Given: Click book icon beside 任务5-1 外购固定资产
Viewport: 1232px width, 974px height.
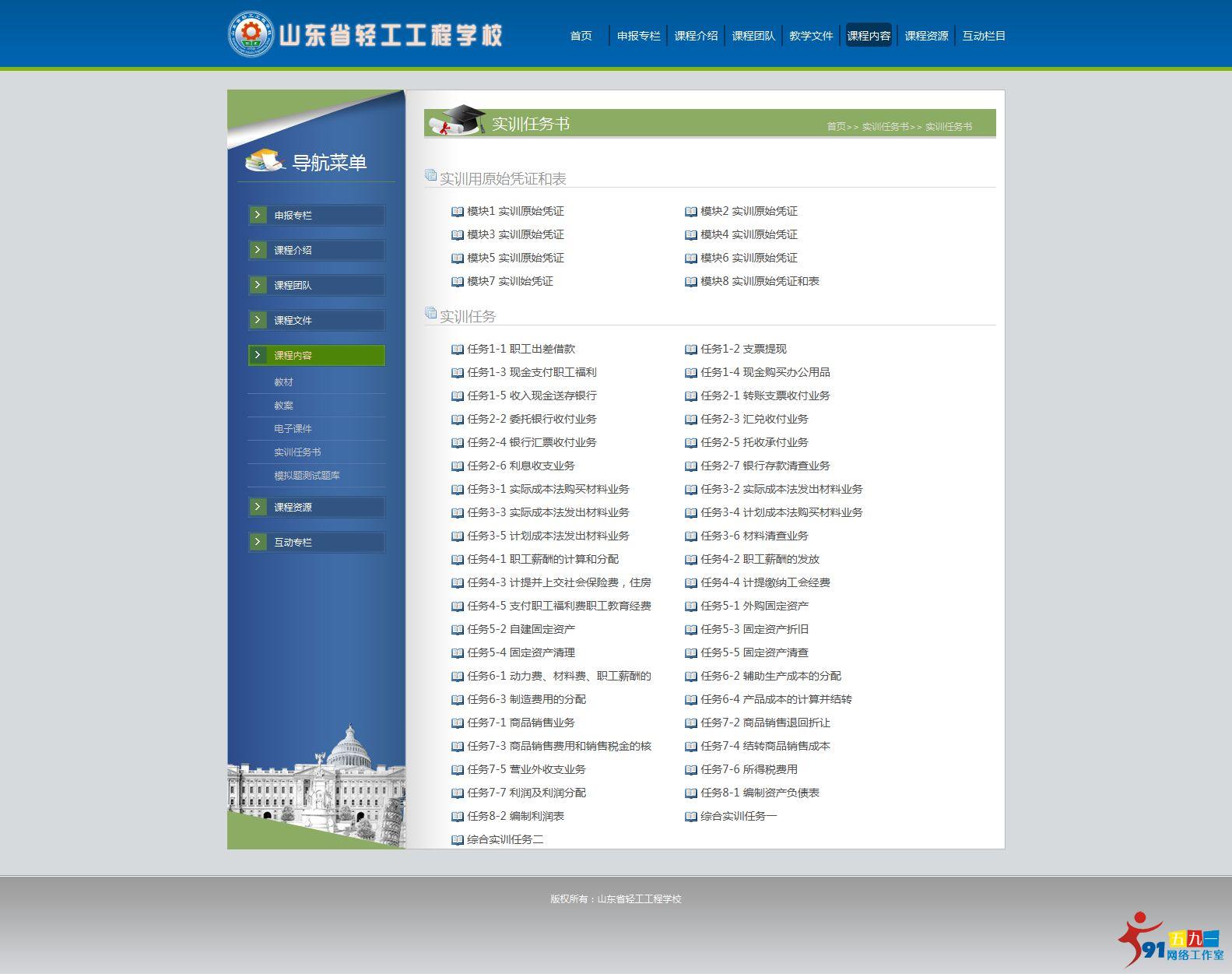Looking at the screenshot, I should 691,607.
